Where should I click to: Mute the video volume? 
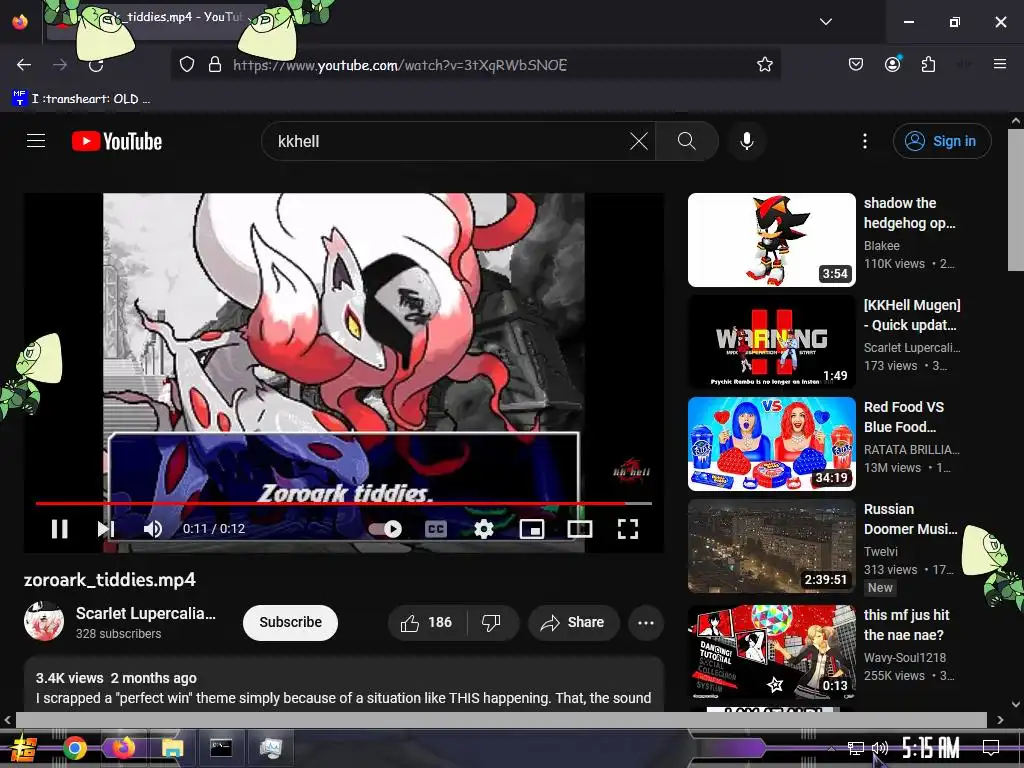click(152, 528)
